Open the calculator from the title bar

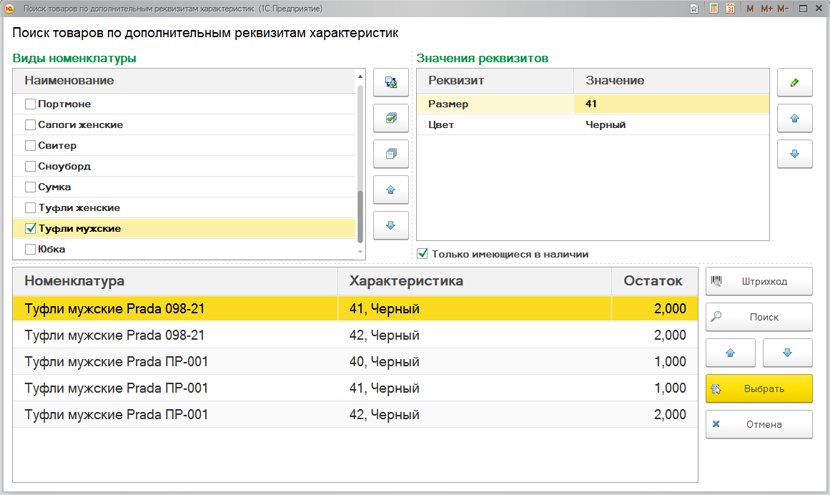pyautogui.click(x=714, y=8)
